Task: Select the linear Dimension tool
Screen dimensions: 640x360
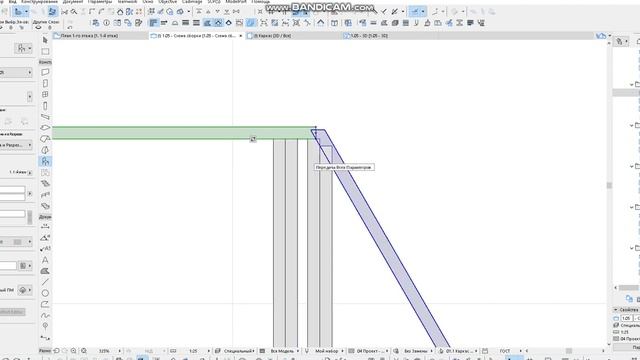Action: click(45, 226)
